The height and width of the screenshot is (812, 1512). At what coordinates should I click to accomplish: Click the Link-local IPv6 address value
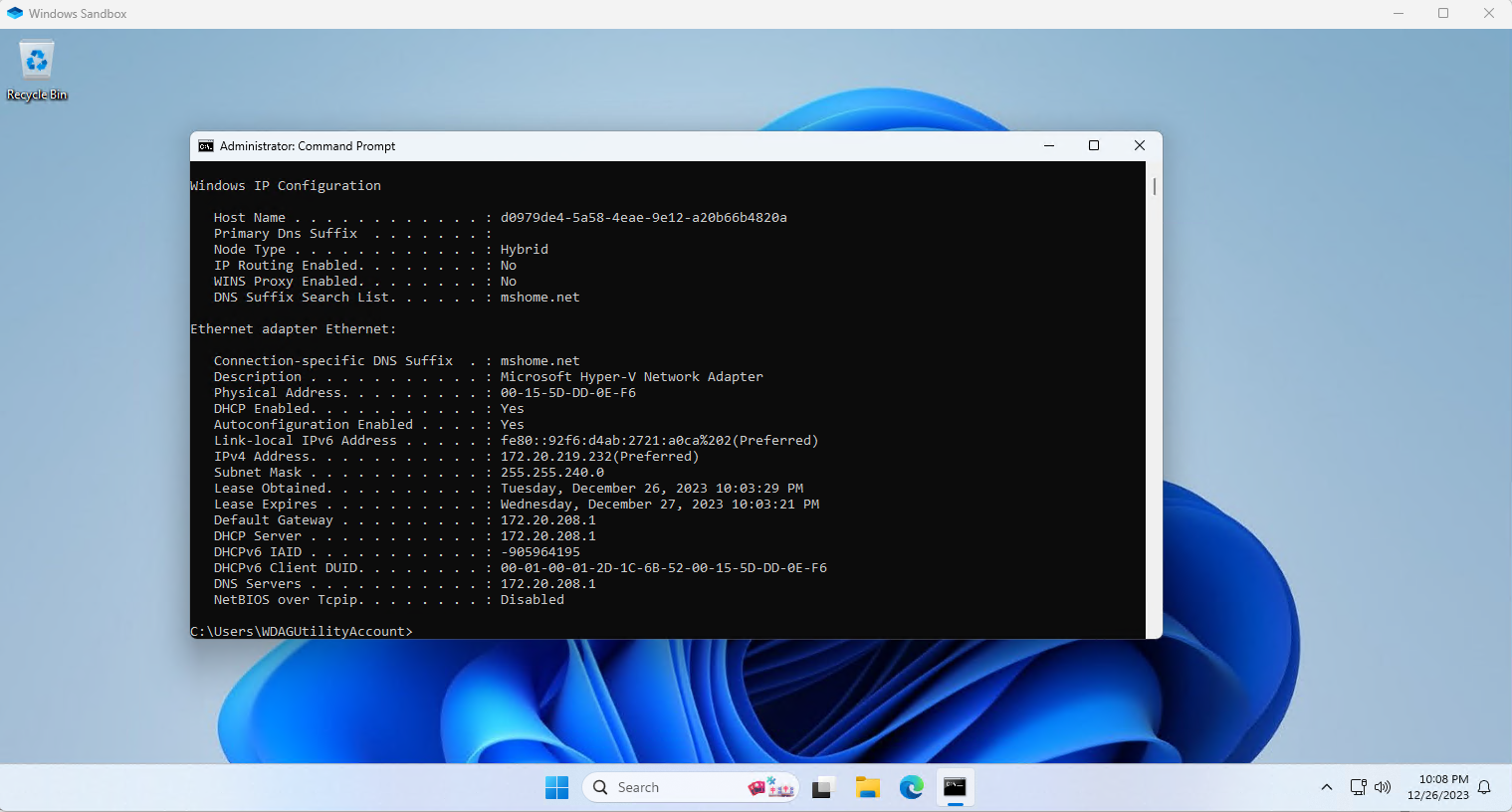[659, 441]
